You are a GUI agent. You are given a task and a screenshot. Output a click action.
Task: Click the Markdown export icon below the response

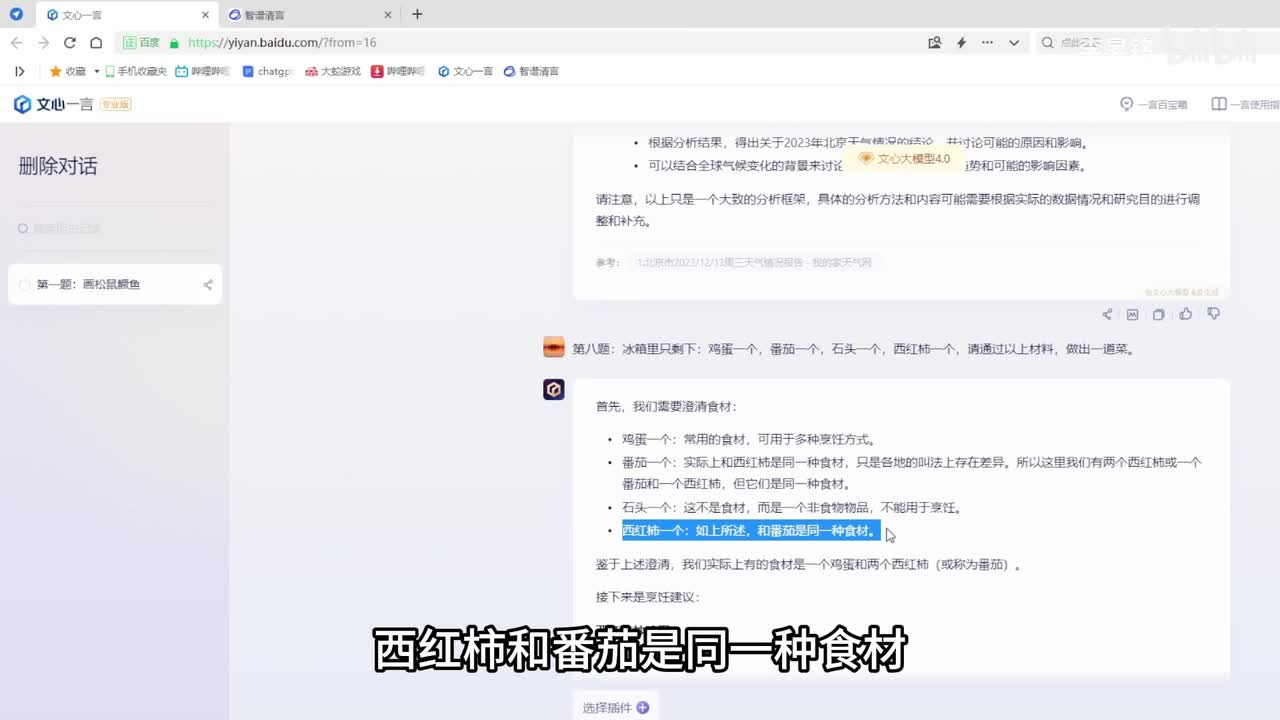coord(1132,314)
